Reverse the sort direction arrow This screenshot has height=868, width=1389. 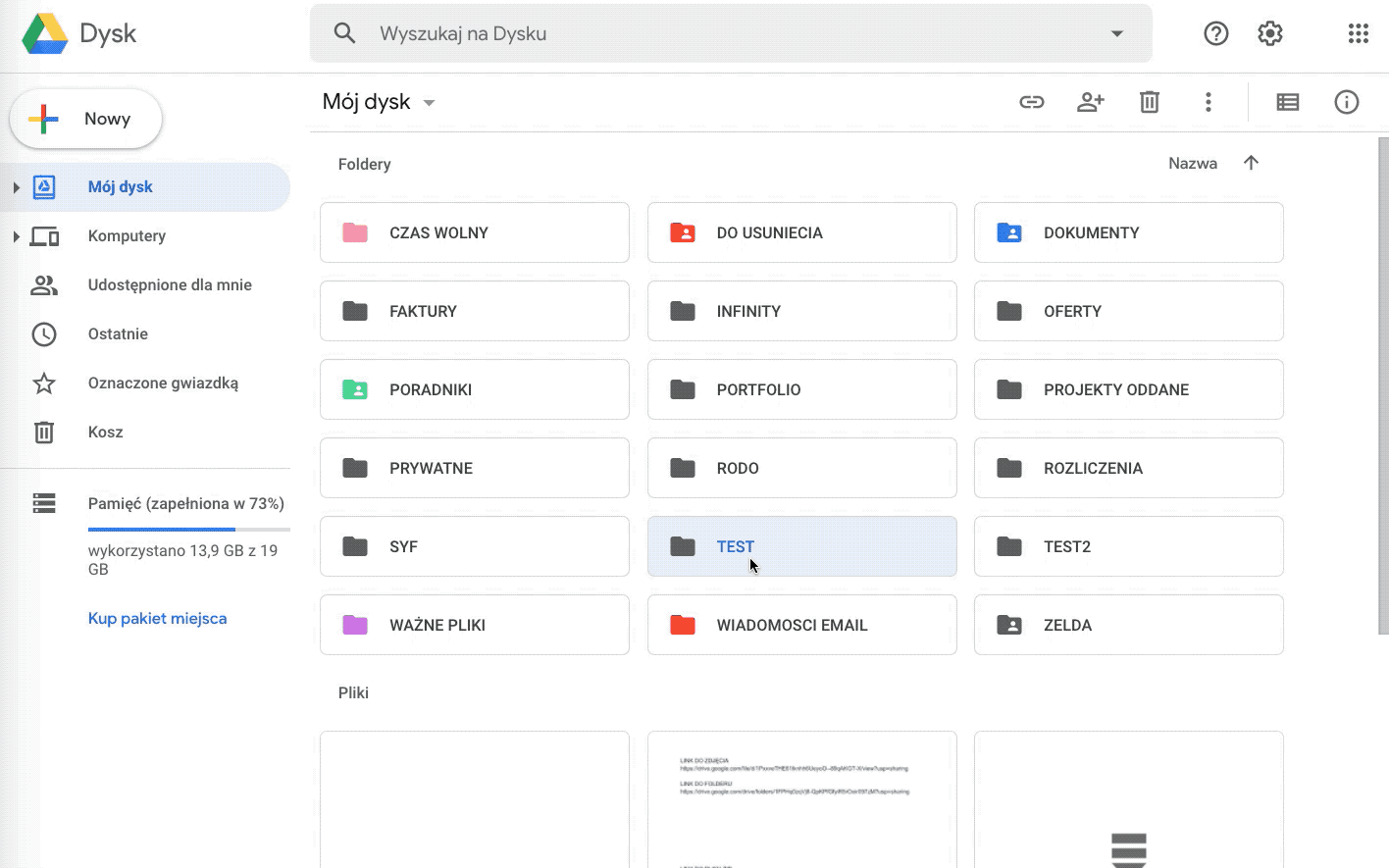[x=1251, y=163]
